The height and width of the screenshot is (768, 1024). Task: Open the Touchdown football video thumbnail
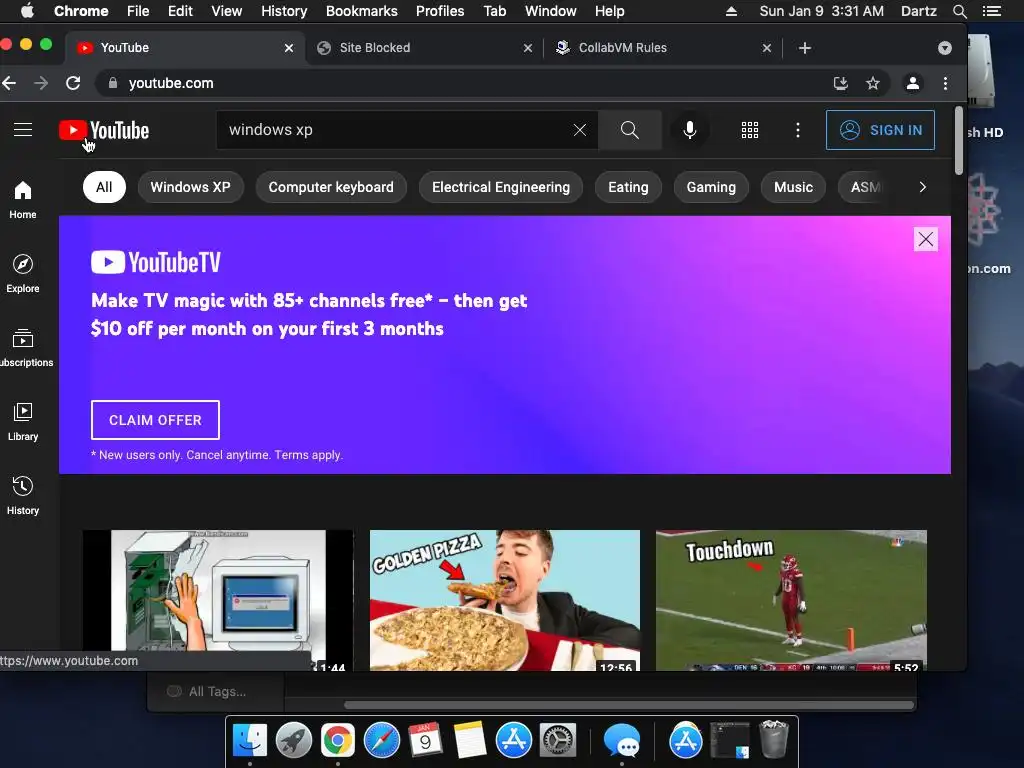[x=791, y=600]
